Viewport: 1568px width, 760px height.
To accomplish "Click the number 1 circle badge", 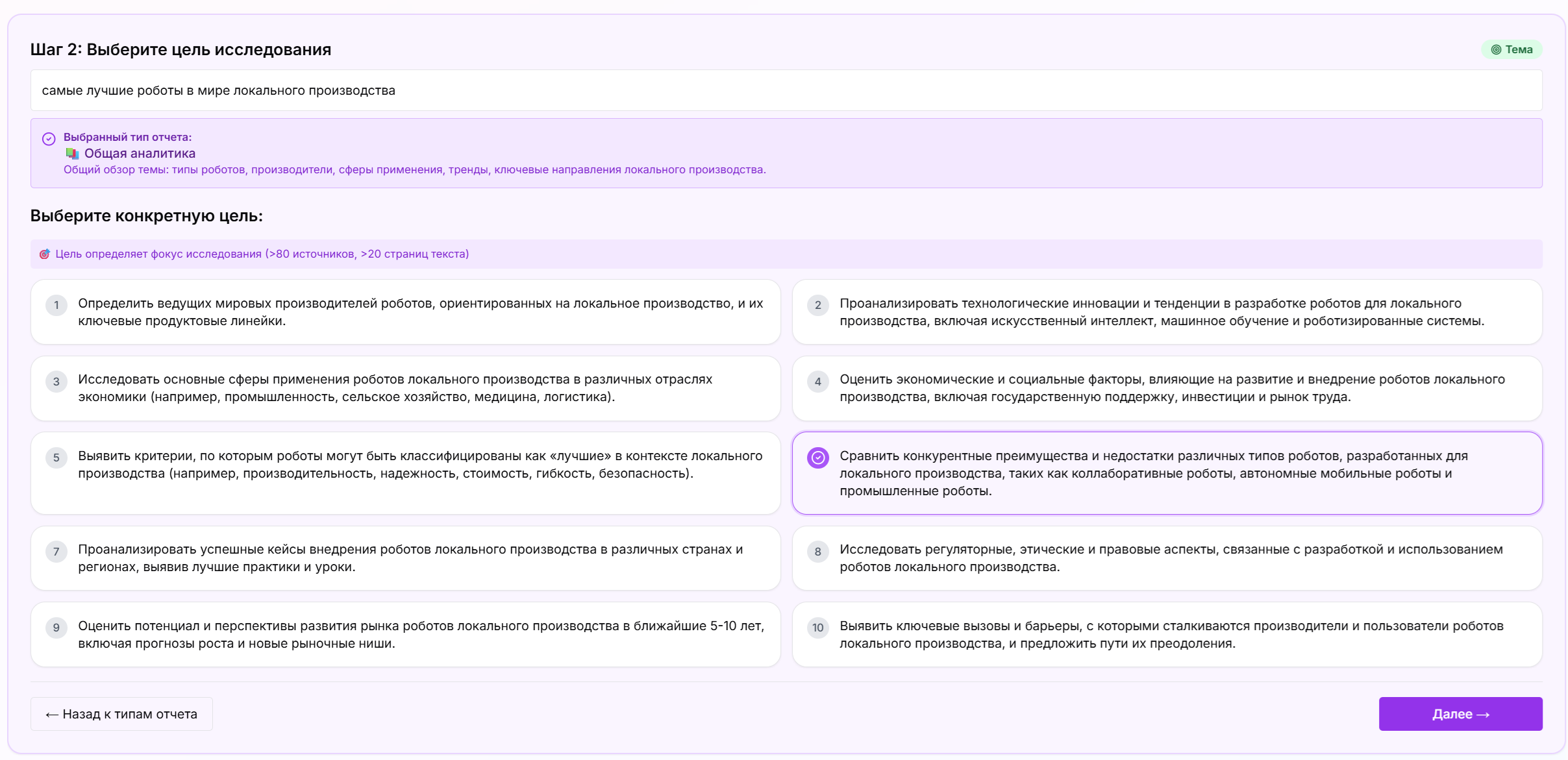I will pos(56,305).
